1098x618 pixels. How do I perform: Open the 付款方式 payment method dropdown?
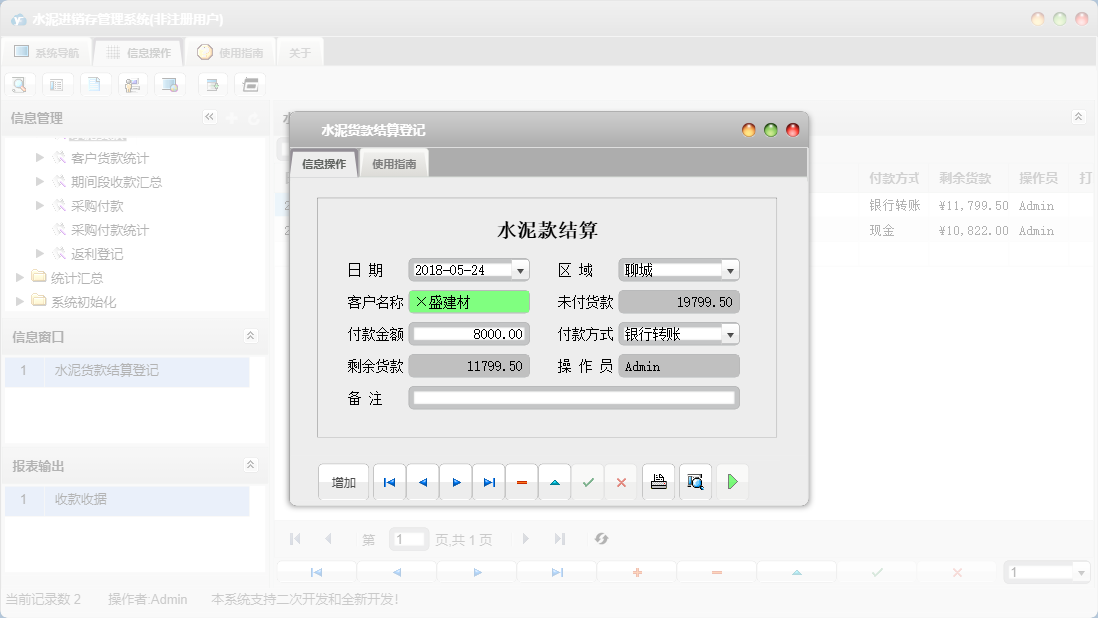tap(731, 333)
